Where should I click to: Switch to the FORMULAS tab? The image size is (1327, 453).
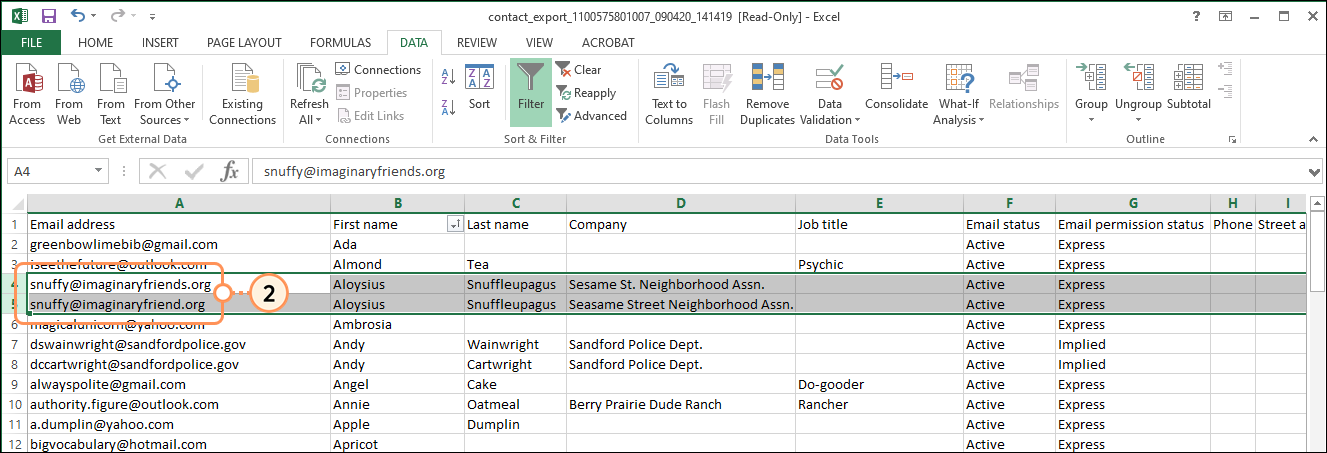click(340, 42)
